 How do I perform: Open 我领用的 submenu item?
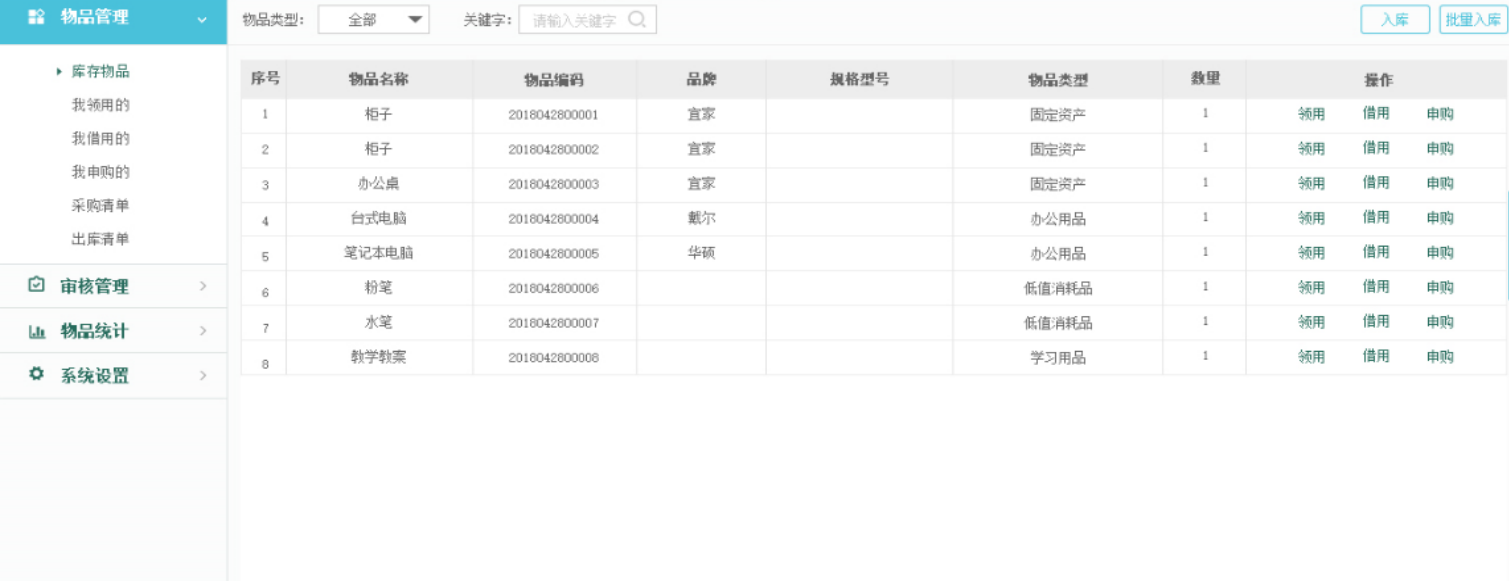point(100,105)
